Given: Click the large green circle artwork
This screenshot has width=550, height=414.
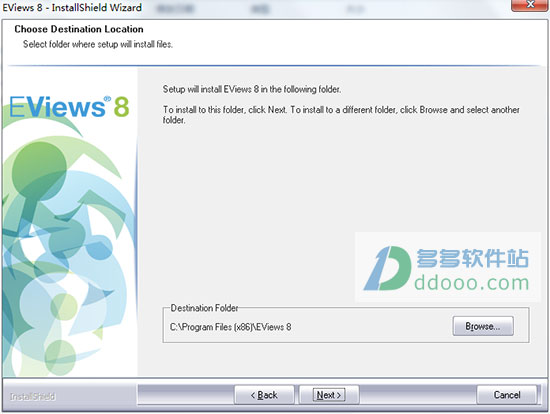Looking at the screenshot, I should pyautogui.click(x=39, y=172).
